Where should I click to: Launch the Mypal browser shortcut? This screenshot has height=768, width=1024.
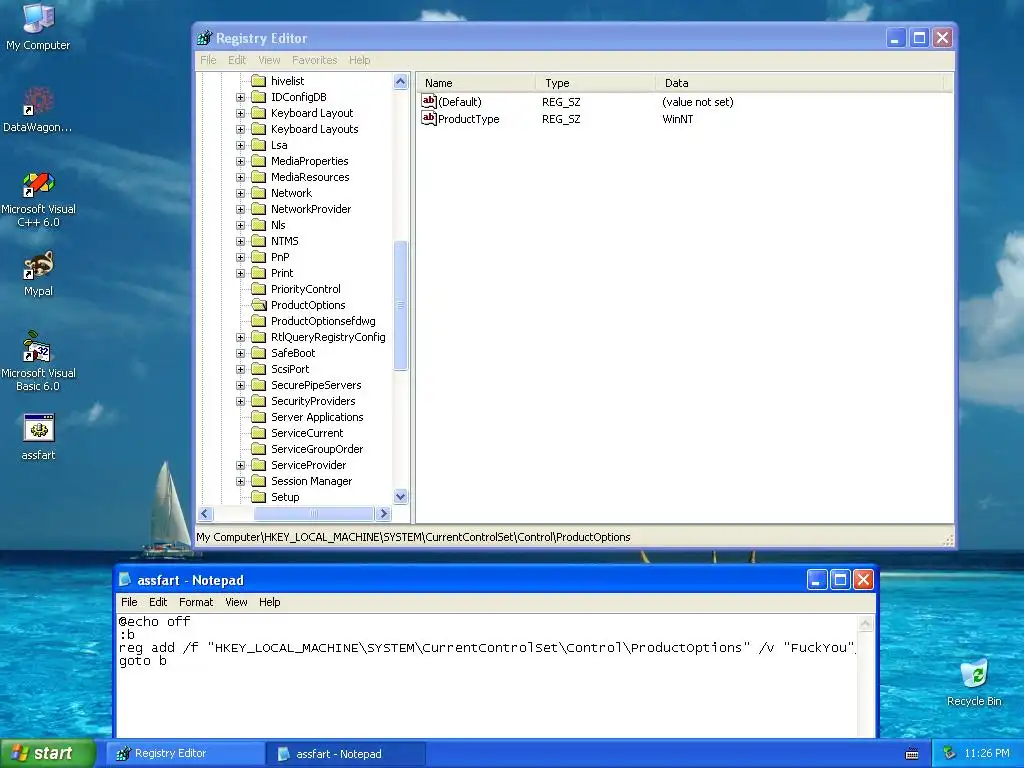[x=38, y=274]
